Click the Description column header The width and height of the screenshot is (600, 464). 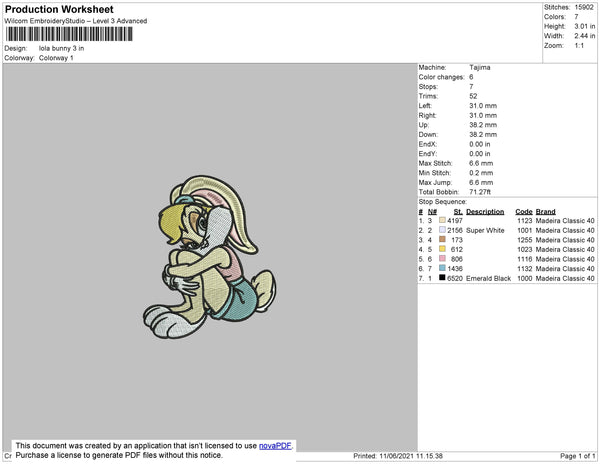click(x=485, y=212)
